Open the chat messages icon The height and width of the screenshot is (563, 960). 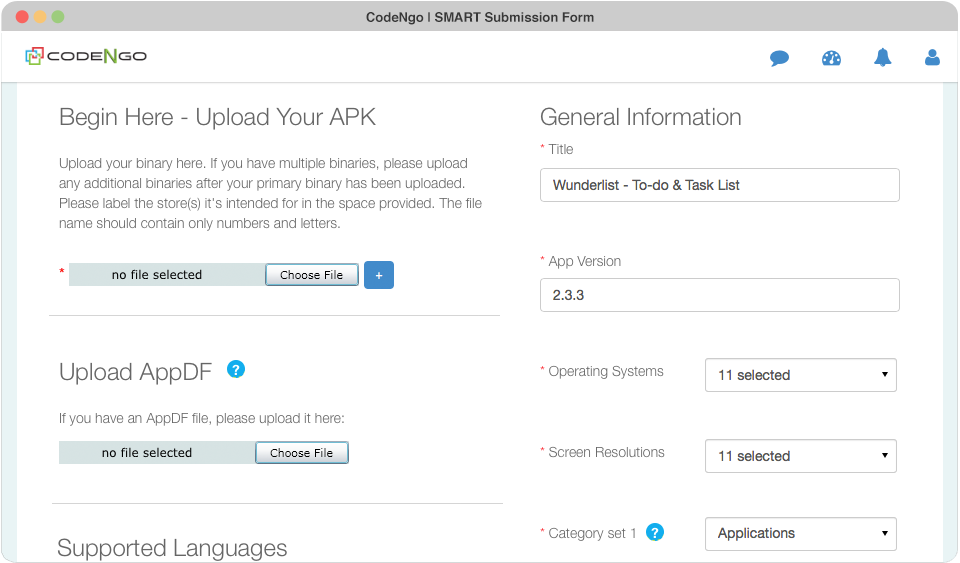pos(779,58)
